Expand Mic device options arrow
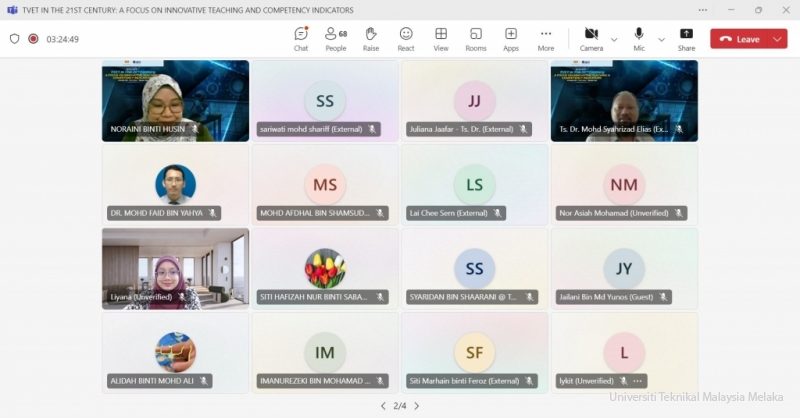This screenshot has height=418, width=800. (660, 40)
